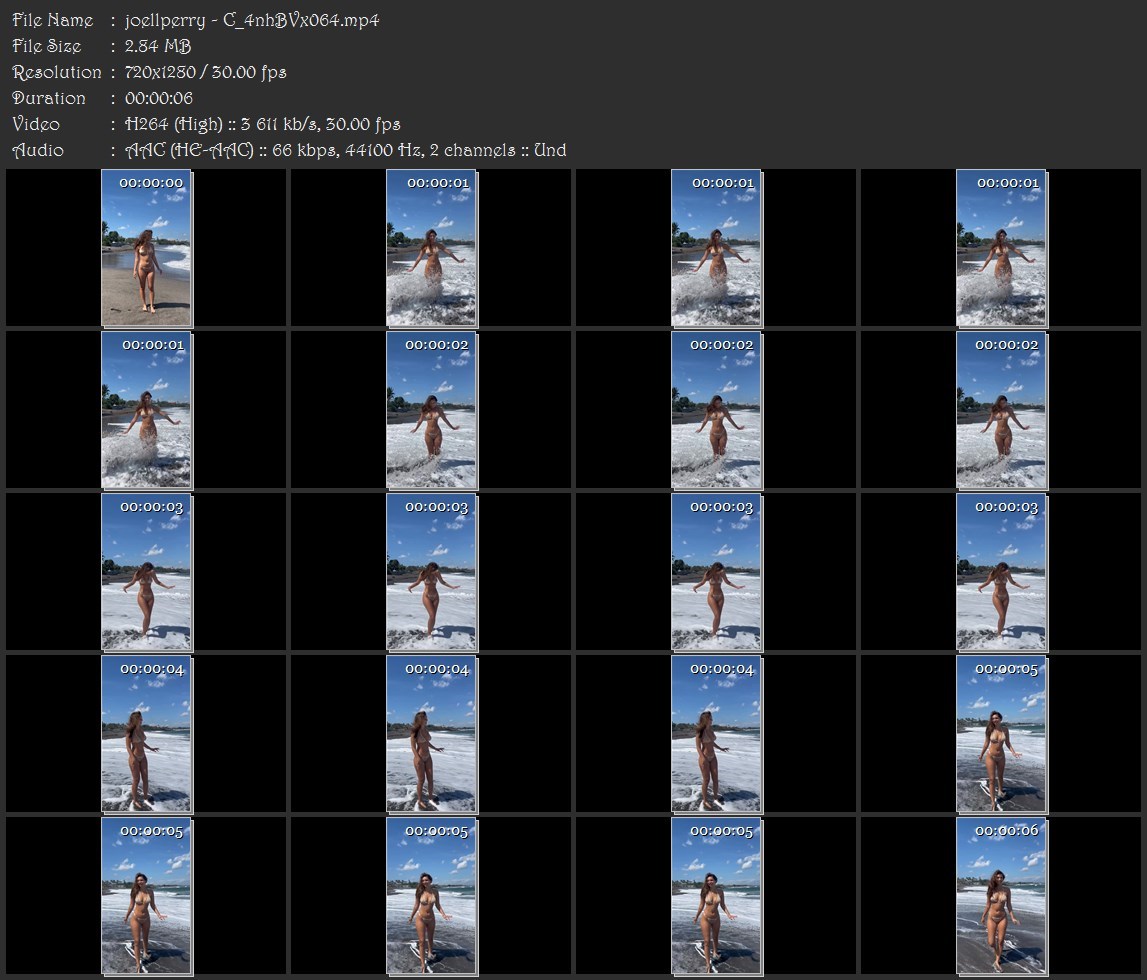View the third 00:00:04 thumbnail in row four

[717, 734]
